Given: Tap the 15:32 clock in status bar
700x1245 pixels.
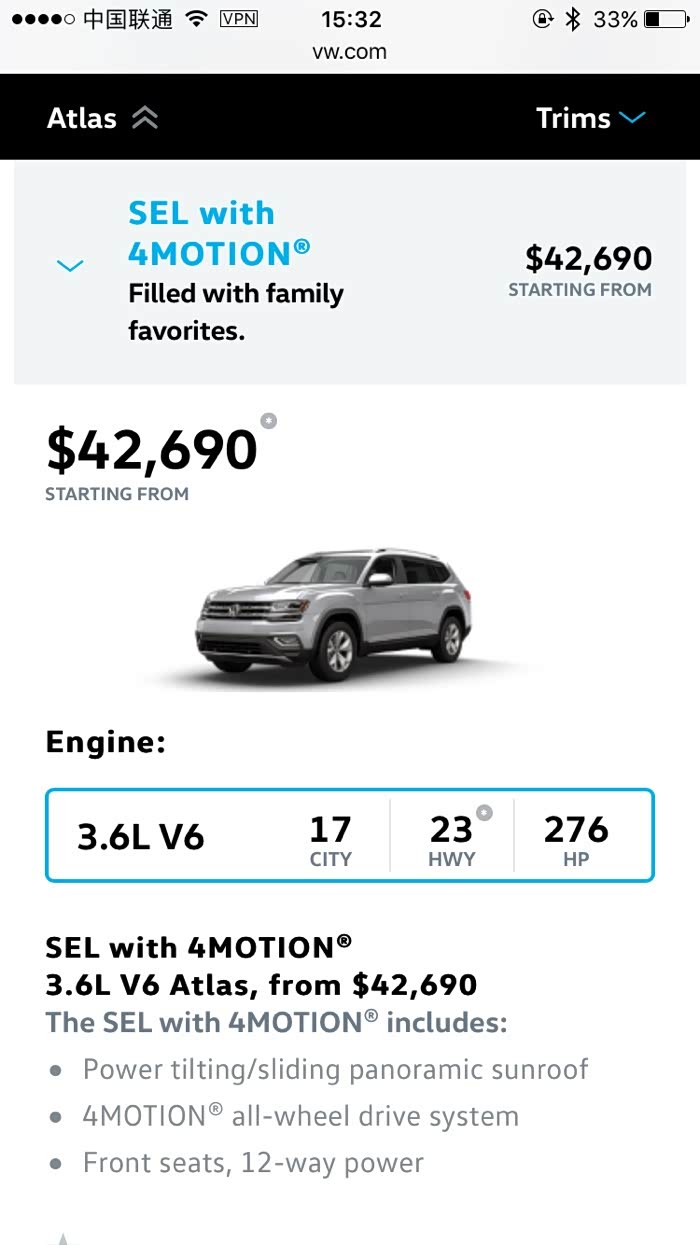Looking at the screenshot, I should click(351, 19).
